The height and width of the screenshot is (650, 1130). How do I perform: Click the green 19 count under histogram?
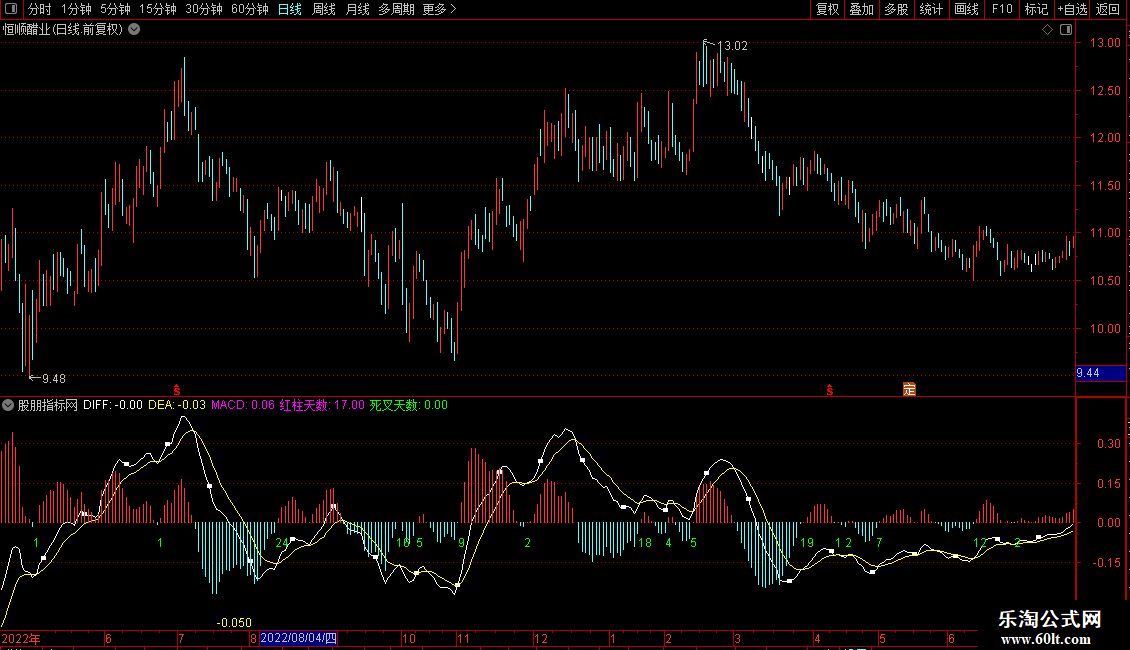[x=806, y=543]
